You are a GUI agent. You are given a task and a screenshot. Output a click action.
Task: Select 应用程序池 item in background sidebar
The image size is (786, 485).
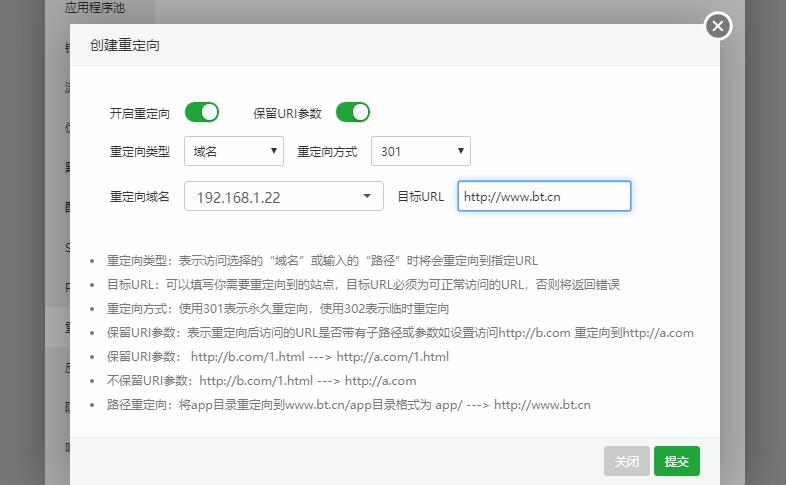tap(95, 8)
